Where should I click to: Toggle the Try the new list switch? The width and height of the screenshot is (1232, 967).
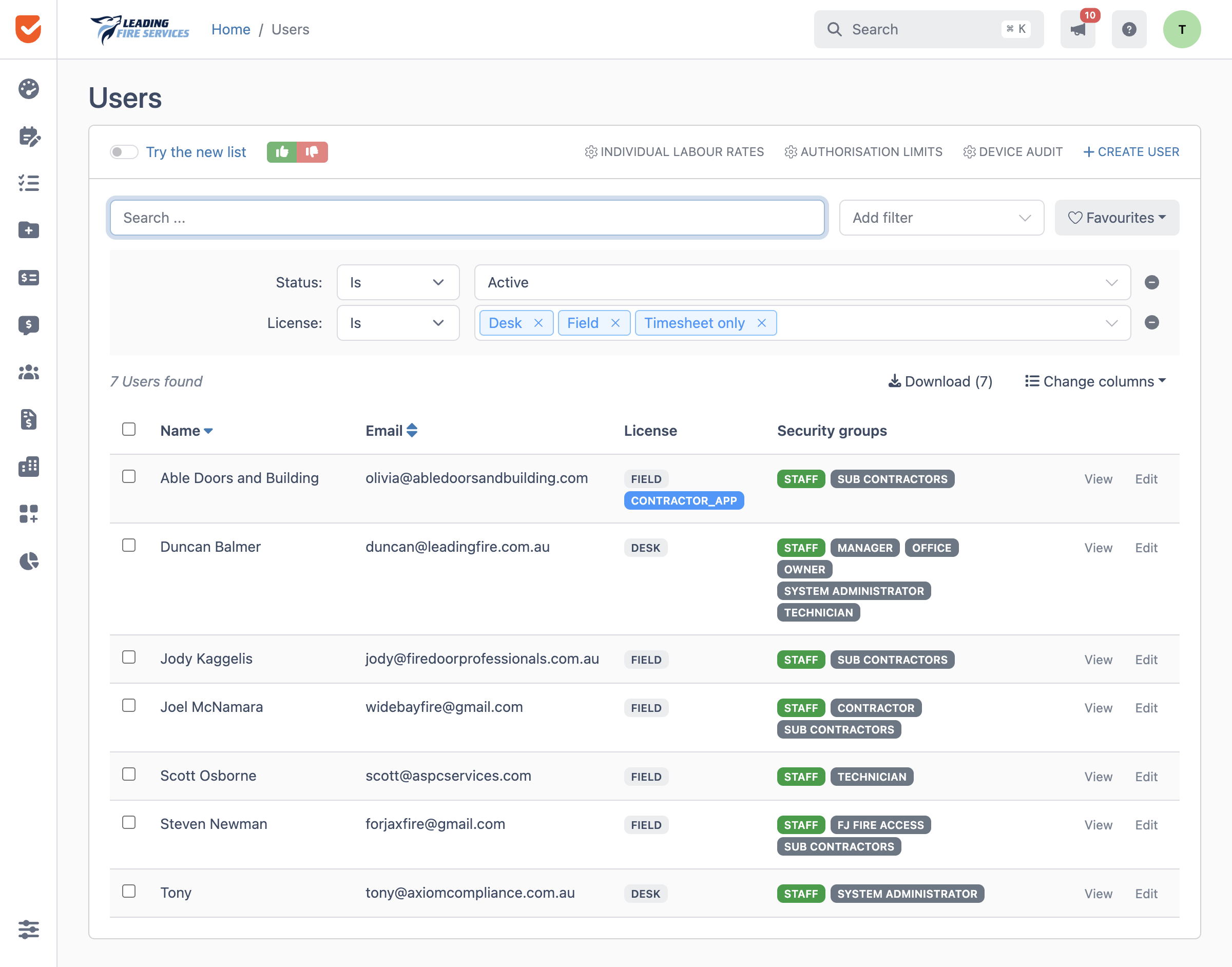[124, 152]
